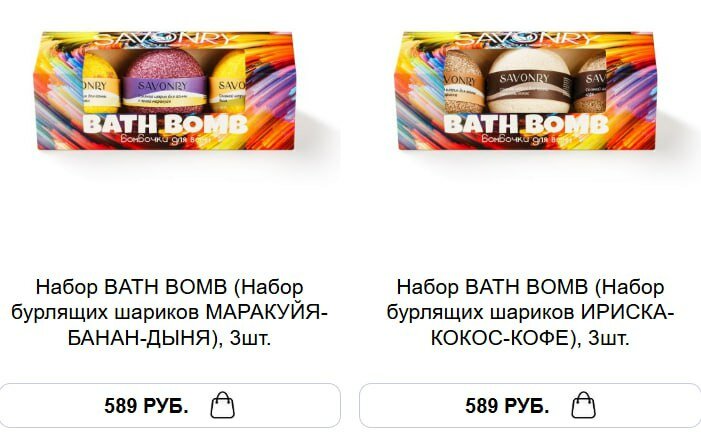Click the 589 РУБ. price text under ИРИСКА set
Image resolution: width=701 pixels, height=444 pixels.
pyautogui.click(x=507, y=406)
